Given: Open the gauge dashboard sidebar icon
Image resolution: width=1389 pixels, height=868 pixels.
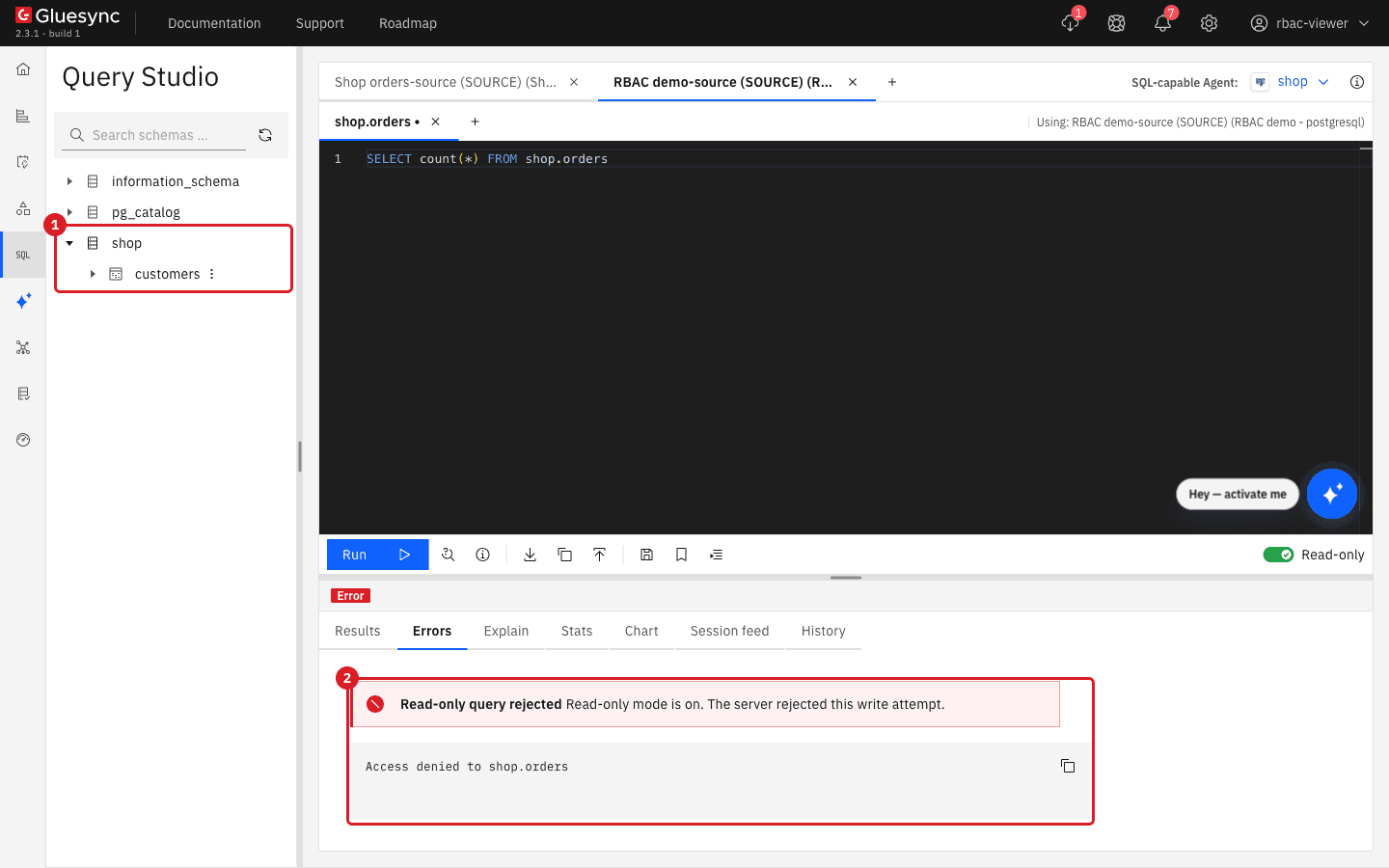Looking at the screenshot, I should pyautogui.click(x=23, y=440).
